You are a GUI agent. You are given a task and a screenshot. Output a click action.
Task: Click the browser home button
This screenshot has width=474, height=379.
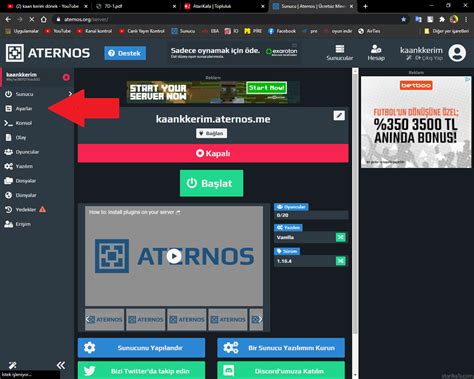click(x=44, y=19)
